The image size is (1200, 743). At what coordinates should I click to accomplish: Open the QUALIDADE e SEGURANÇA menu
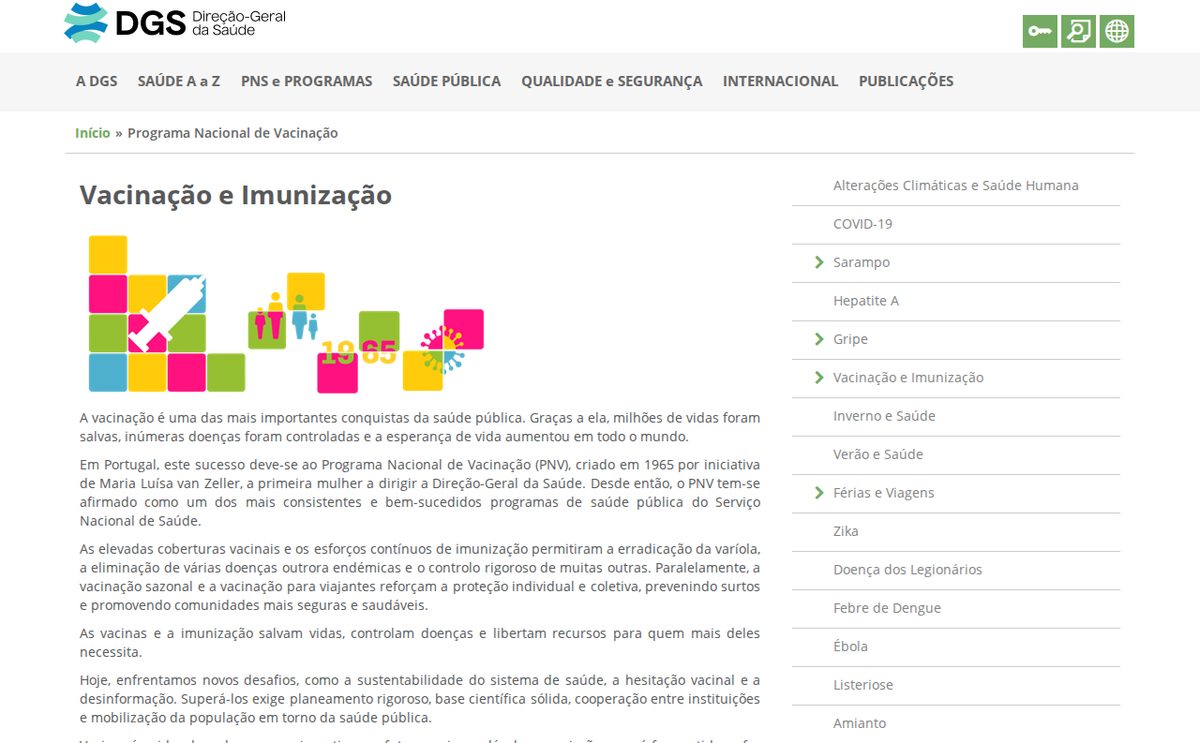[x=612, y=81]
